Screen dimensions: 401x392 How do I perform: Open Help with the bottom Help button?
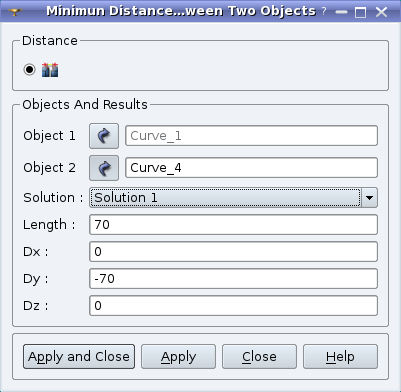(x=340, y=357)
